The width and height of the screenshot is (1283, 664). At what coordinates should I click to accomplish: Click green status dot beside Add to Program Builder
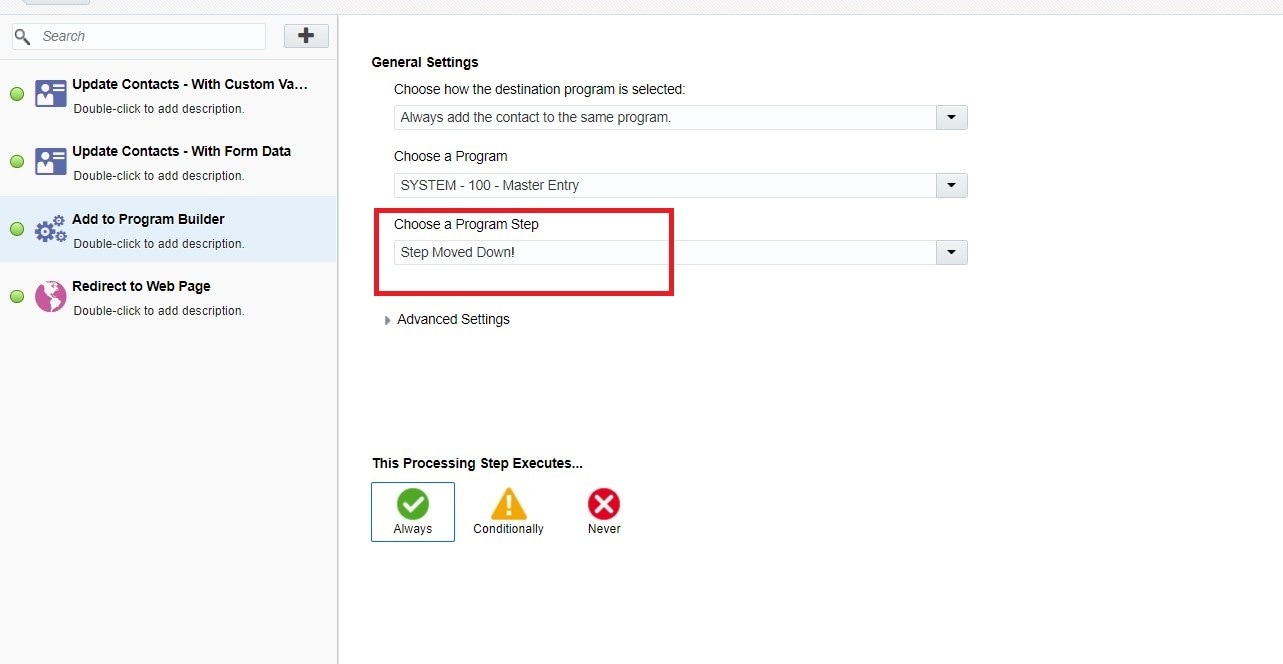(17, 229)
